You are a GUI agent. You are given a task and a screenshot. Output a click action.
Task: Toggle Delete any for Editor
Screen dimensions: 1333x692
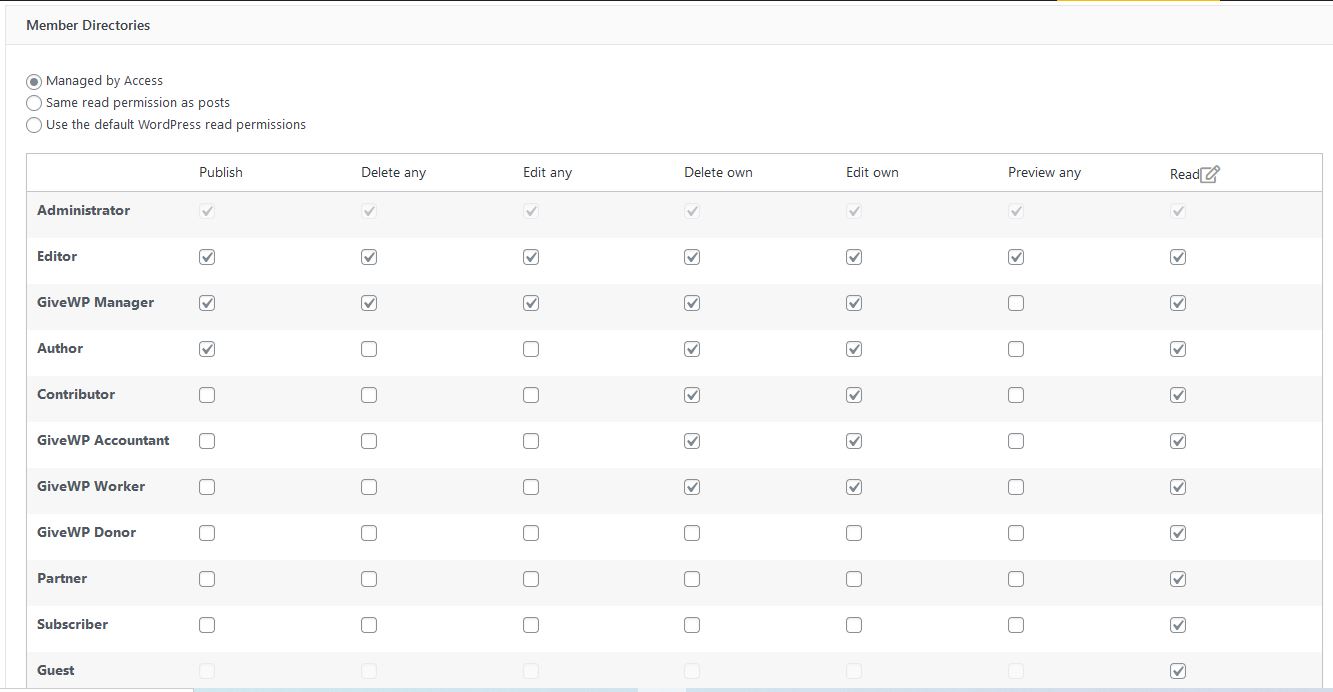(369, 257)
